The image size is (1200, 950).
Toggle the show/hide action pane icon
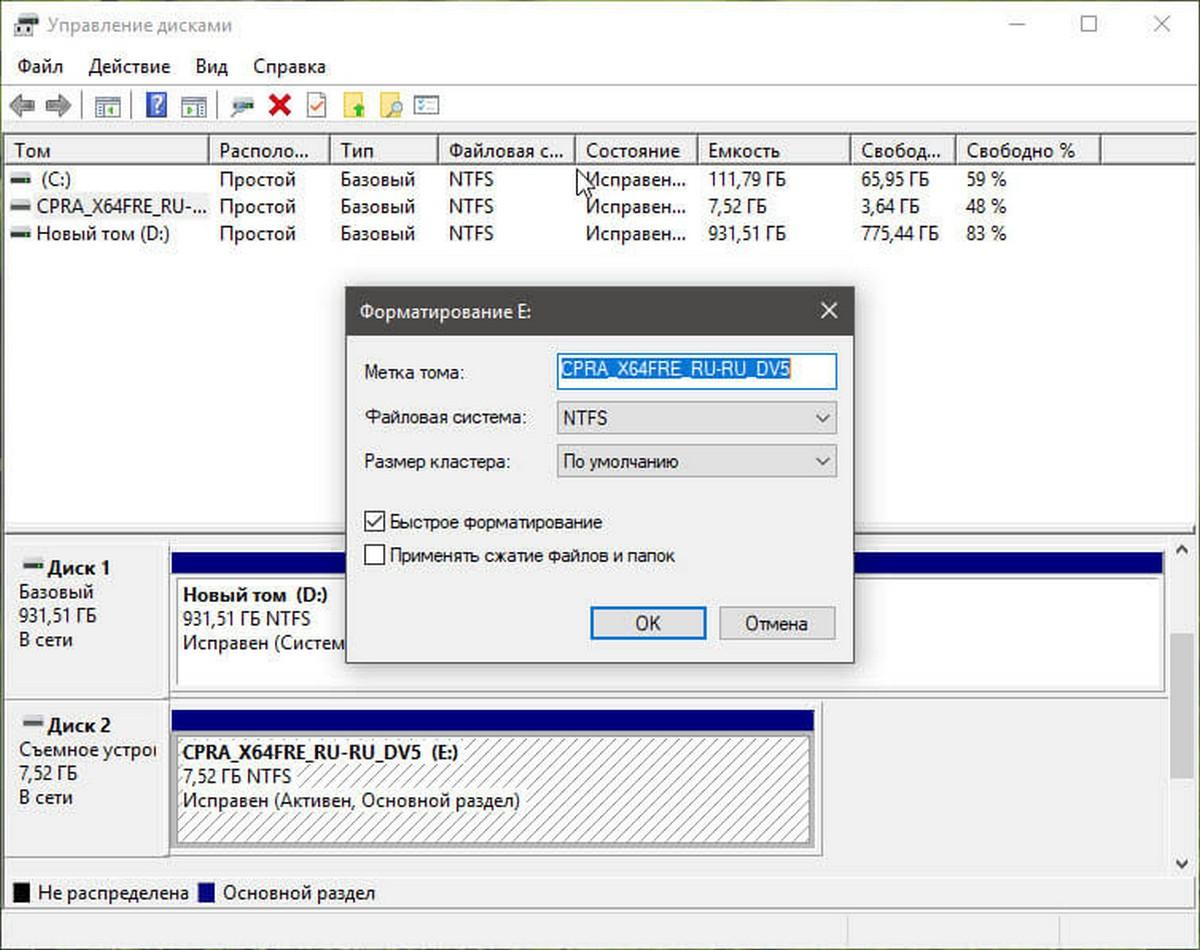(x=193, y=105)
